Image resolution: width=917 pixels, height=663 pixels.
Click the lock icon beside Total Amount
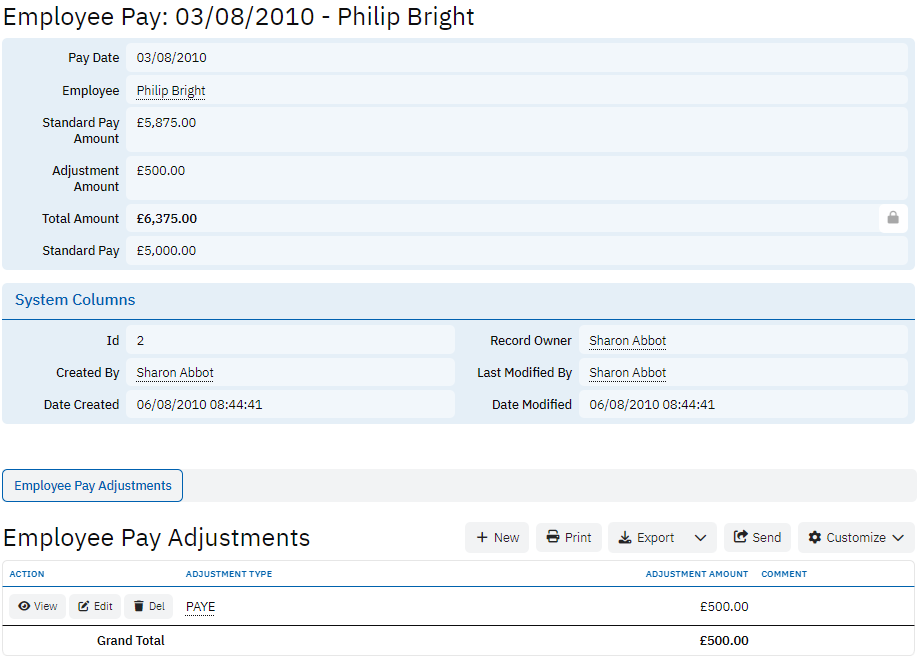(x=893, y=218)
